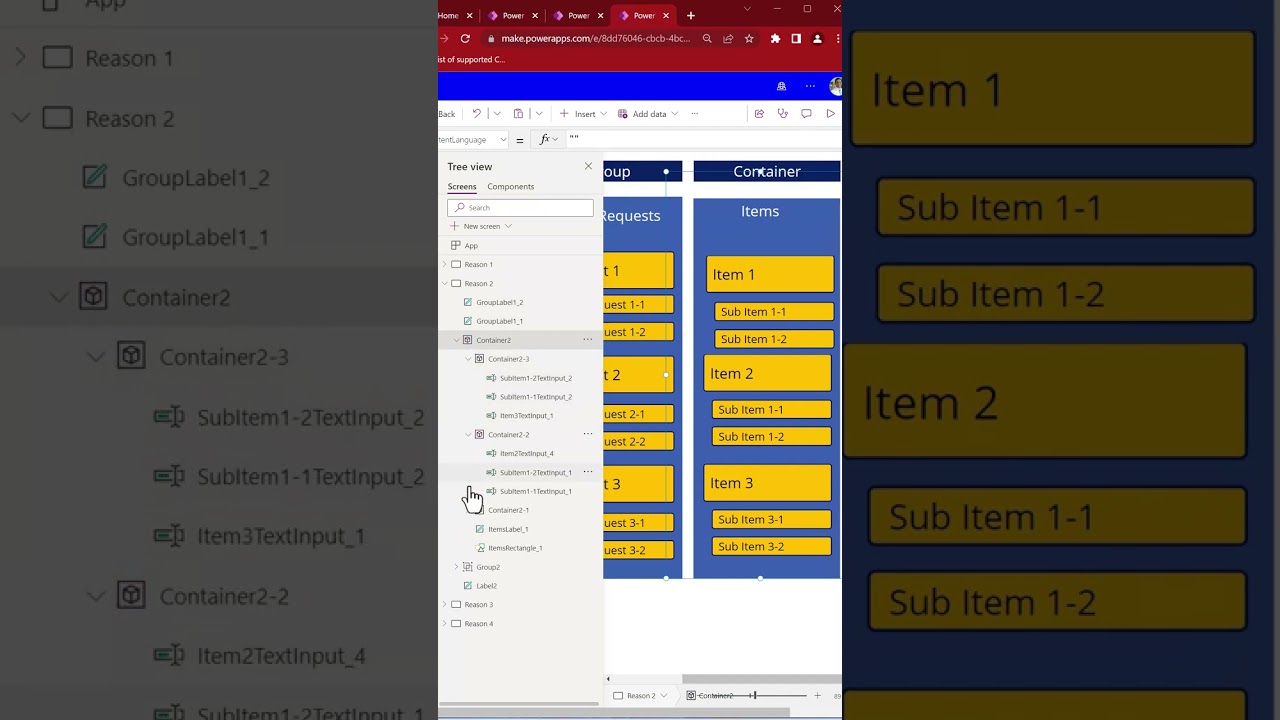The height and width of the screenshot is (720, 1280).
Task: Click the Environment icon in blue header
Action: [x=781, y=86]
